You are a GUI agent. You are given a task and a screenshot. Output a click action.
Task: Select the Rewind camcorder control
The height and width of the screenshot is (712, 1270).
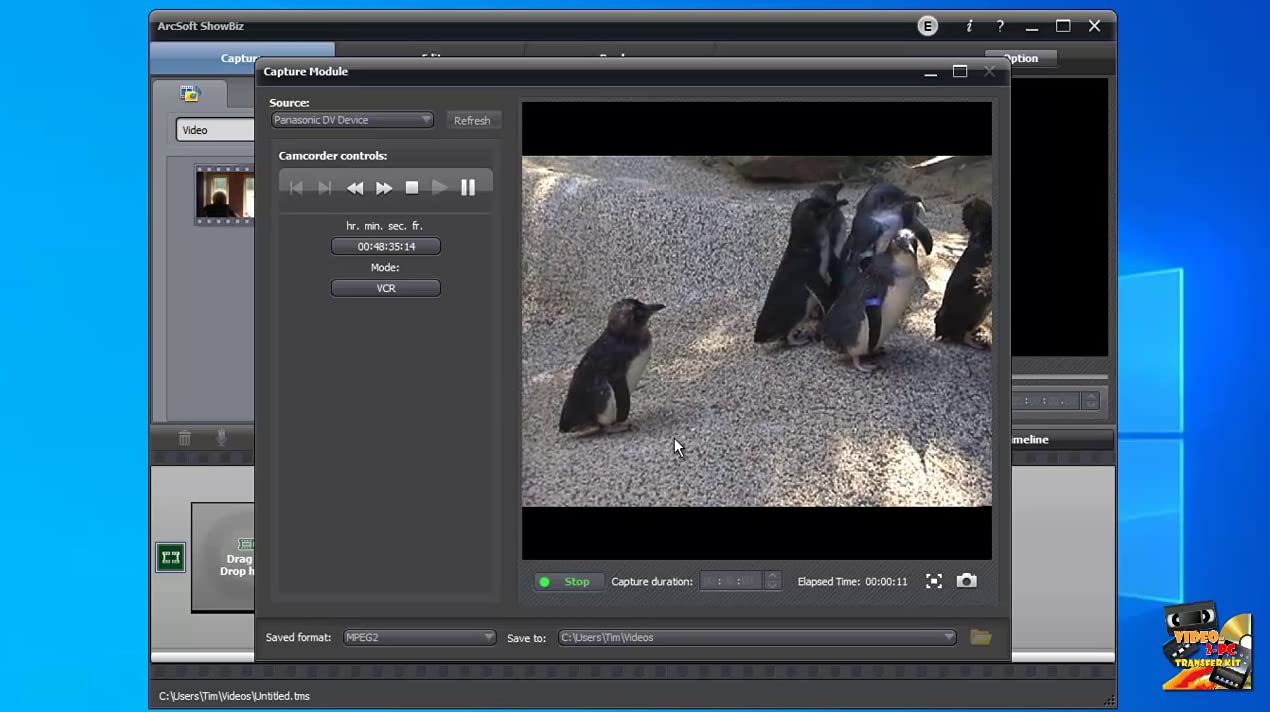pyautogui.click(x=355, y=187)
